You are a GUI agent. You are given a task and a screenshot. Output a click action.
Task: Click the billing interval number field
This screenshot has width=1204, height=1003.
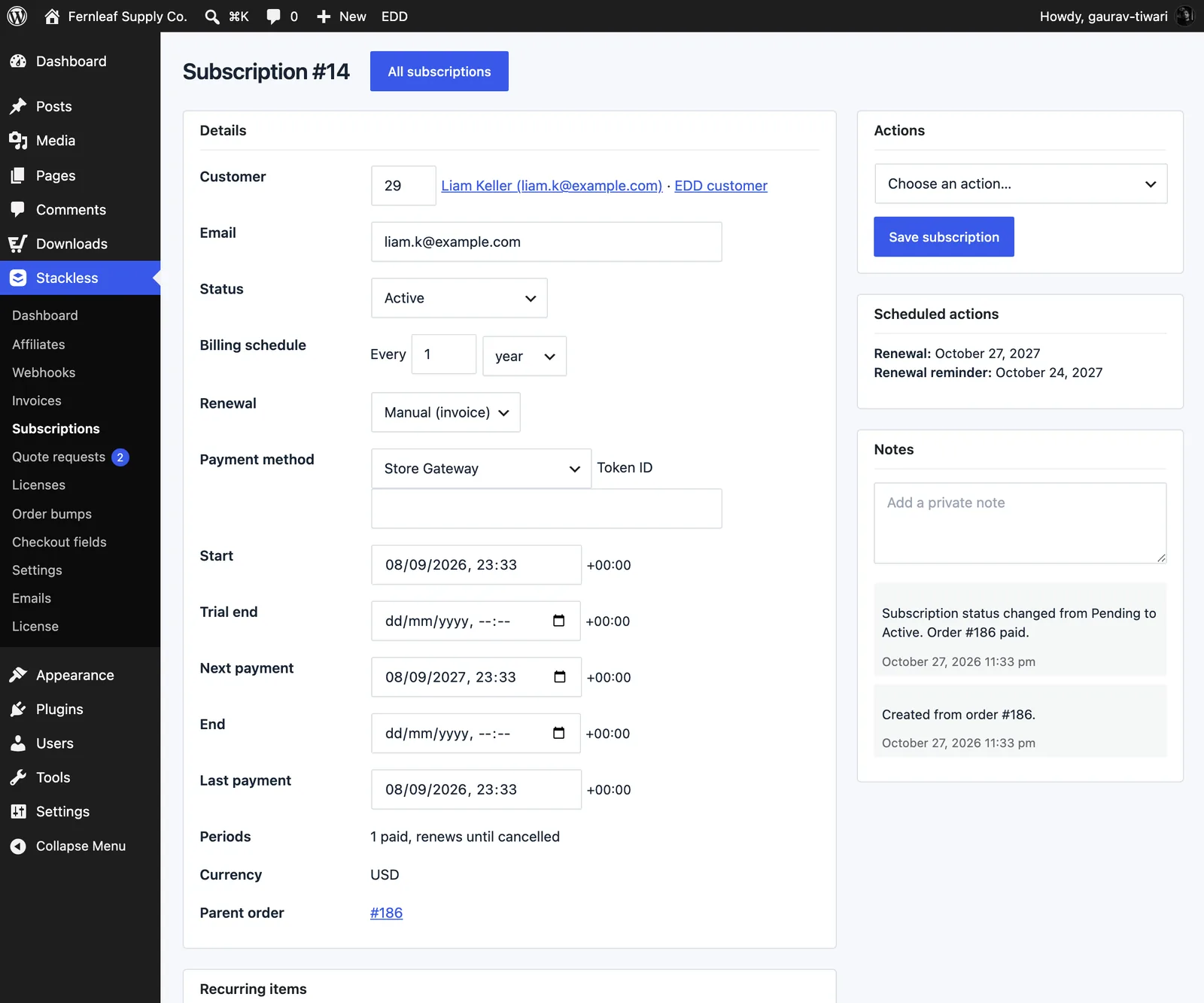pos(444,354)
